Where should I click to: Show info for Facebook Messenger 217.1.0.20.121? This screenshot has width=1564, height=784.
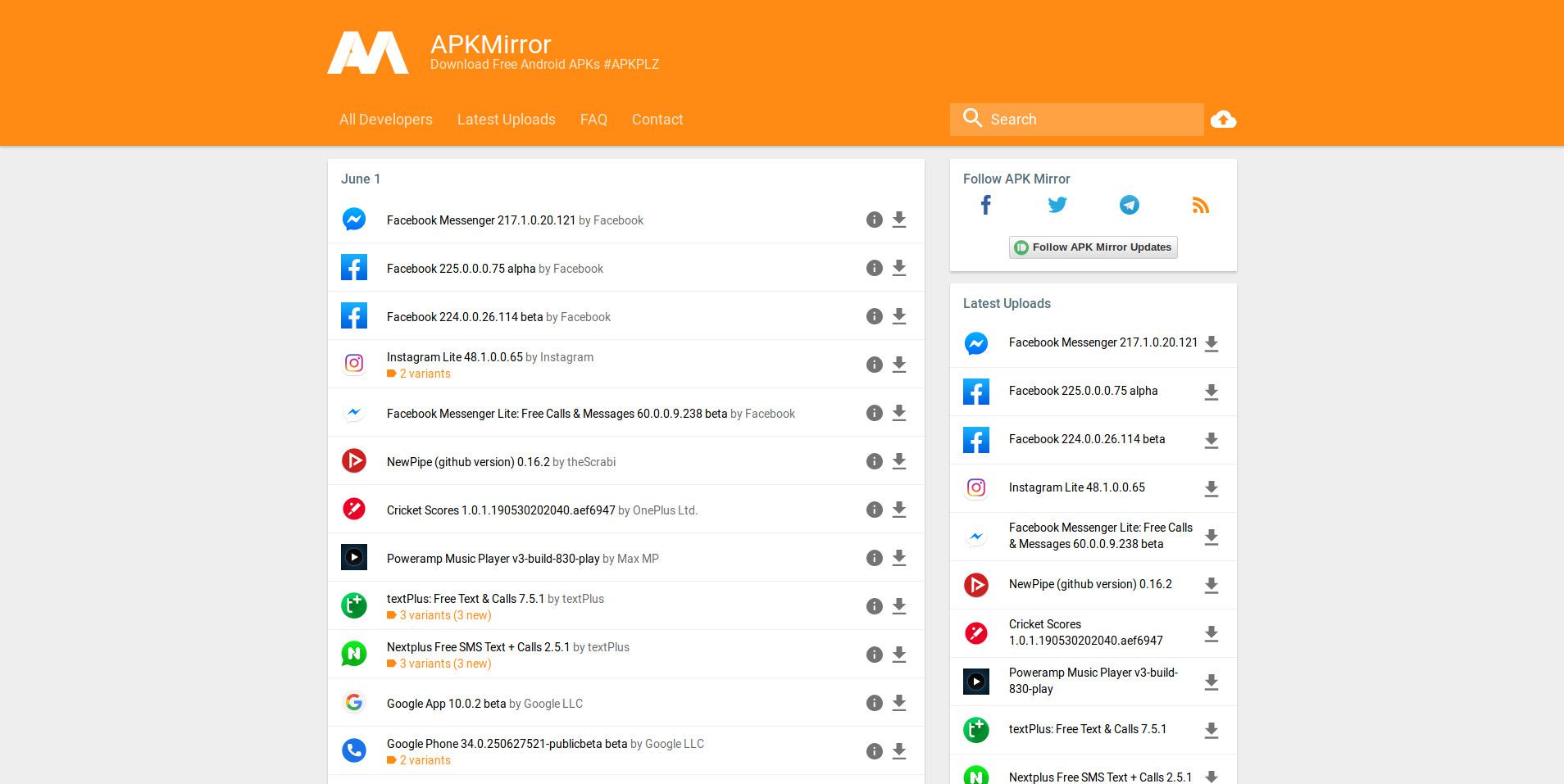tap(875, 220)
